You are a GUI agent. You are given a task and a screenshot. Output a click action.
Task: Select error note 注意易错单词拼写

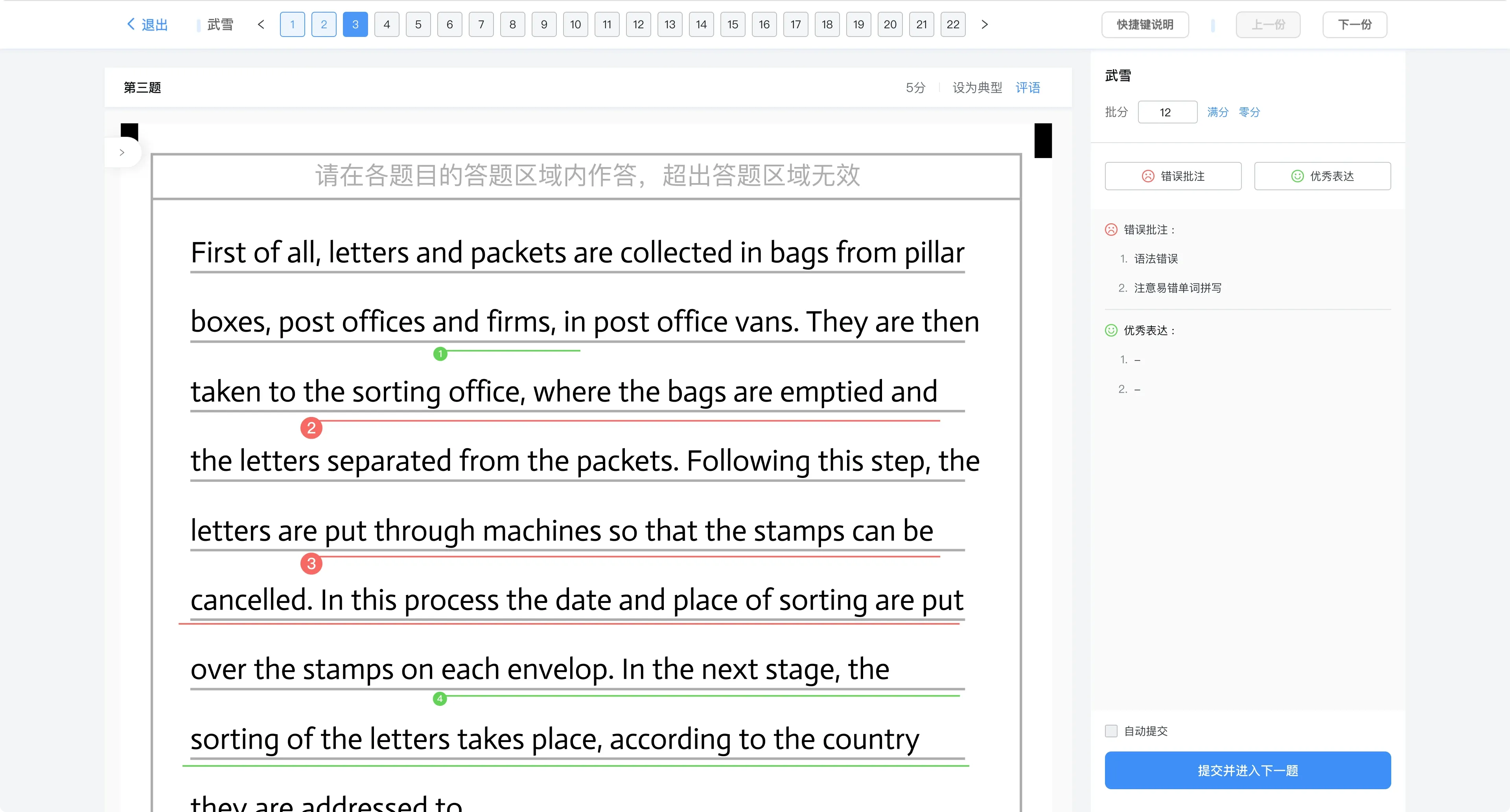coord(1178,288)
